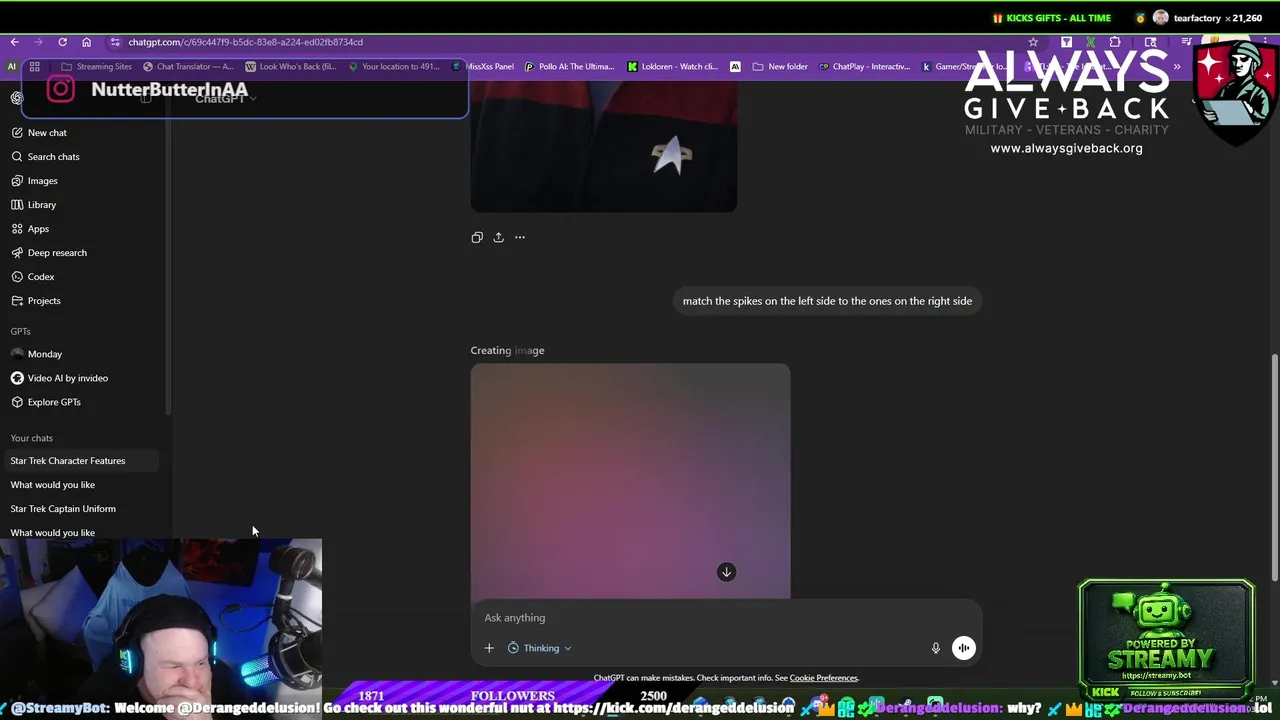Image resolution: width=1280 pixels, height=720 pixels.
Task: Bookmark this page with the star icon
Action: [1033, 42]
